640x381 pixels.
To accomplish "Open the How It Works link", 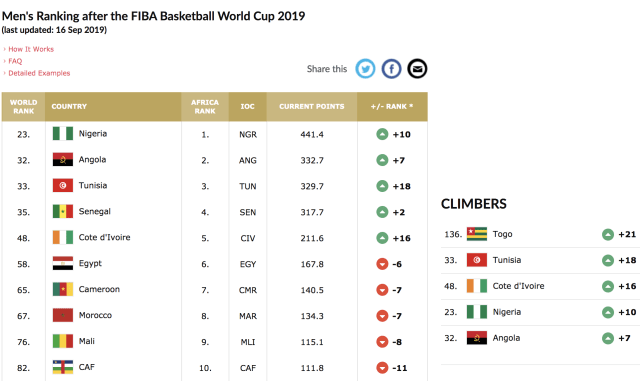I will click(31, 49).
